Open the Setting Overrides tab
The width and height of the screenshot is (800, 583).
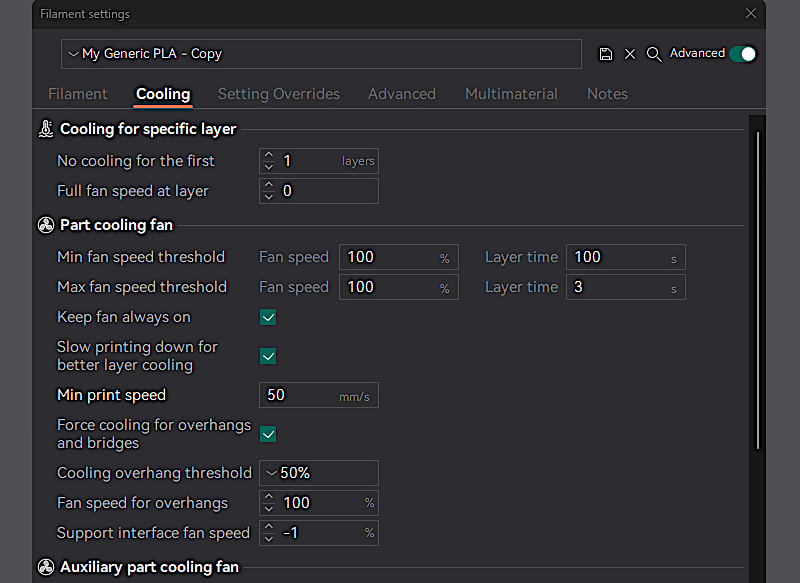click(x=279, y=94)
